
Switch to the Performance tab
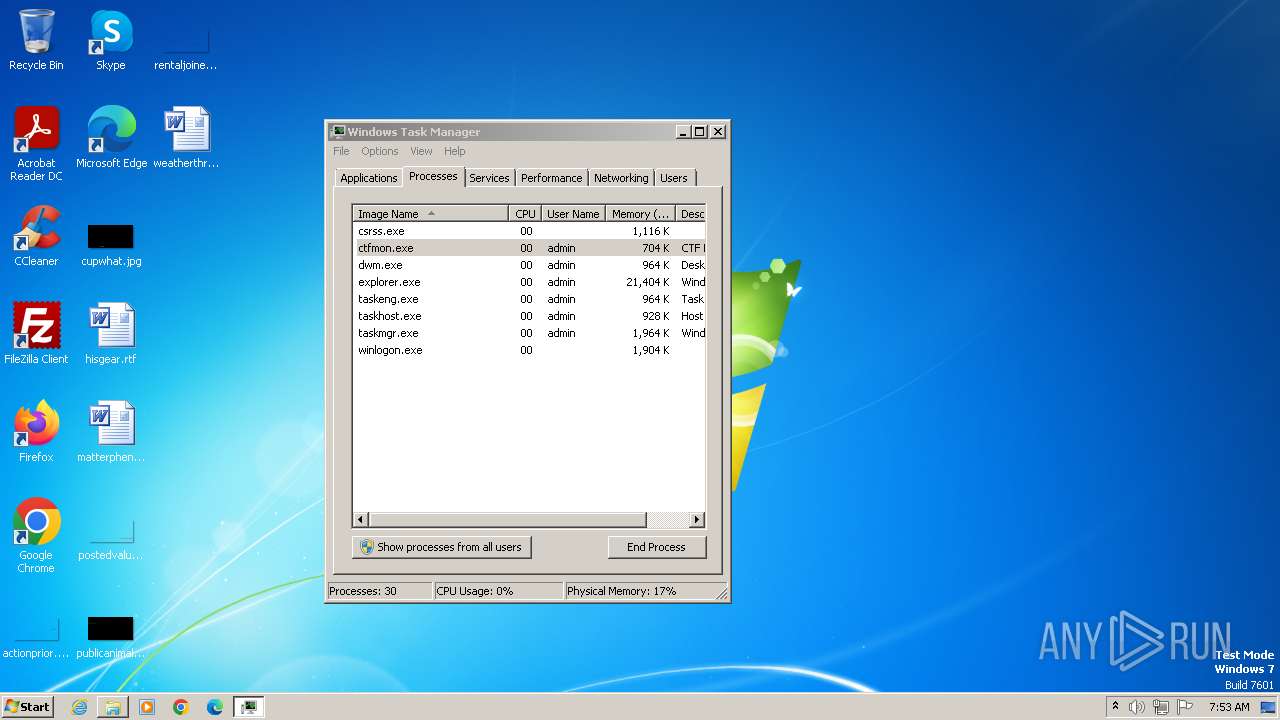pos(551,178)
